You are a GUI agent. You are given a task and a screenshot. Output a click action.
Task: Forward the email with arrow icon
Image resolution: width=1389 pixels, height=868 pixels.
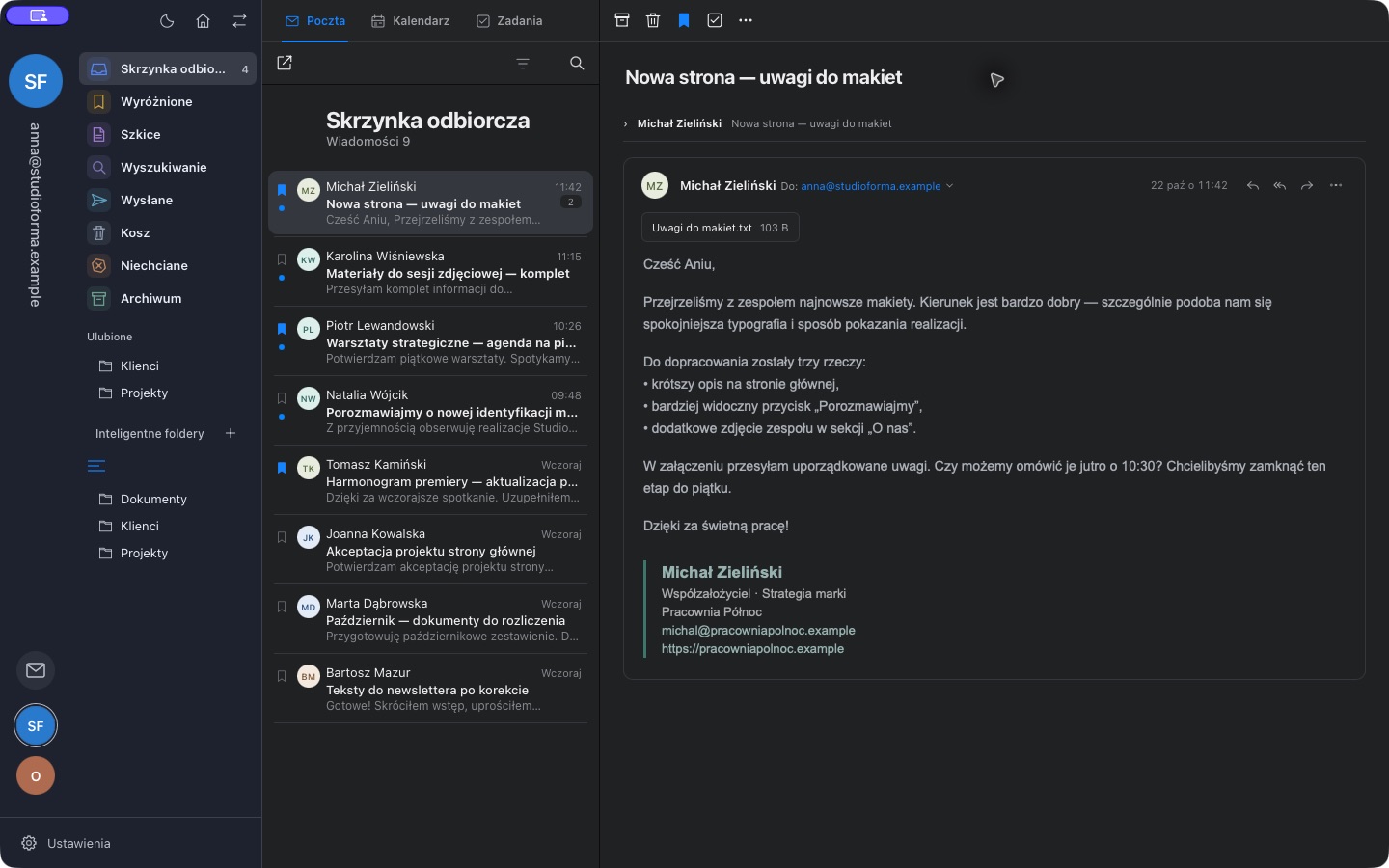(x=1307, y=185)
